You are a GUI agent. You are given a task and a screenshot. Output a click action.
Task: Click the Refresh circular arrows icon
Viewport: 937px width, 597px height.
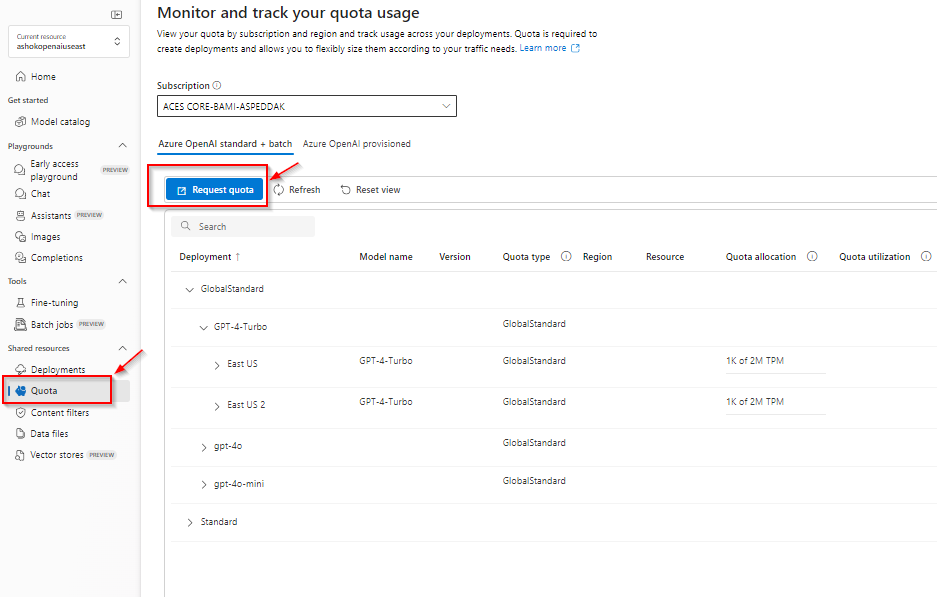(278, 190)
